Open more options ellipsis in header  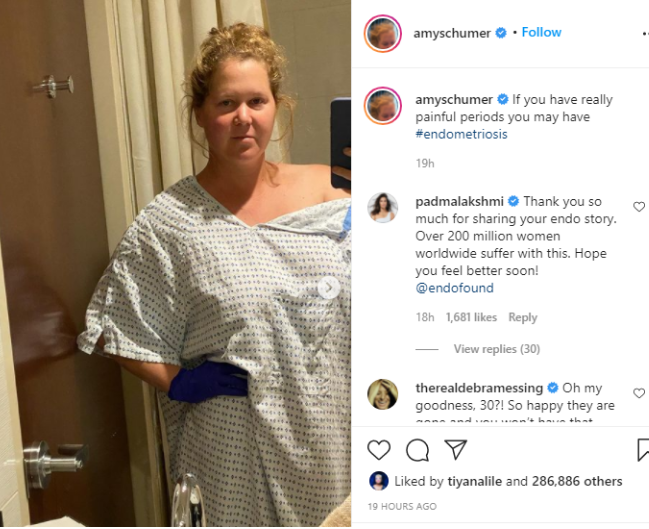645,34
